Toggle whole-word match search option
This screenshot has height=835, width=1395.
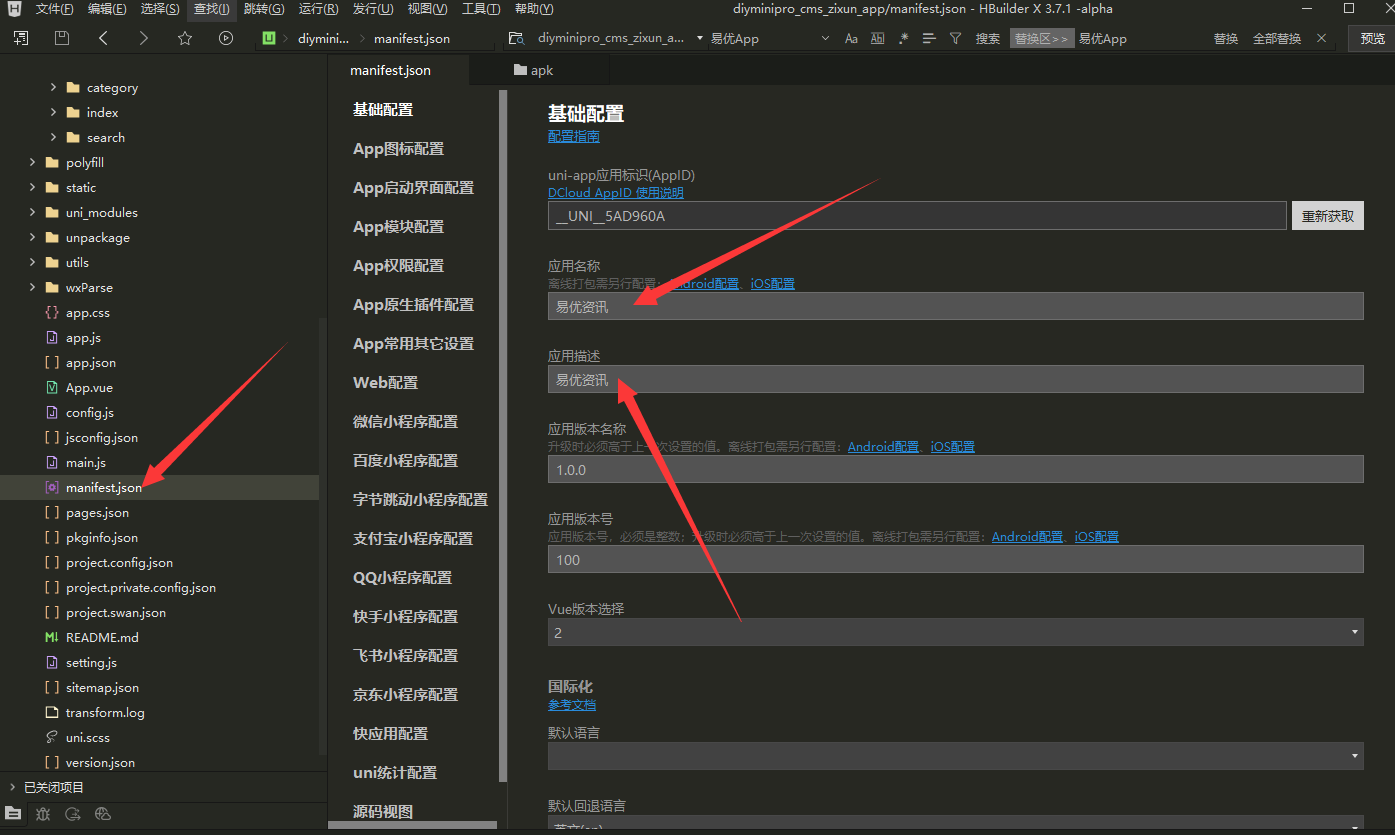tap(877, 38)
